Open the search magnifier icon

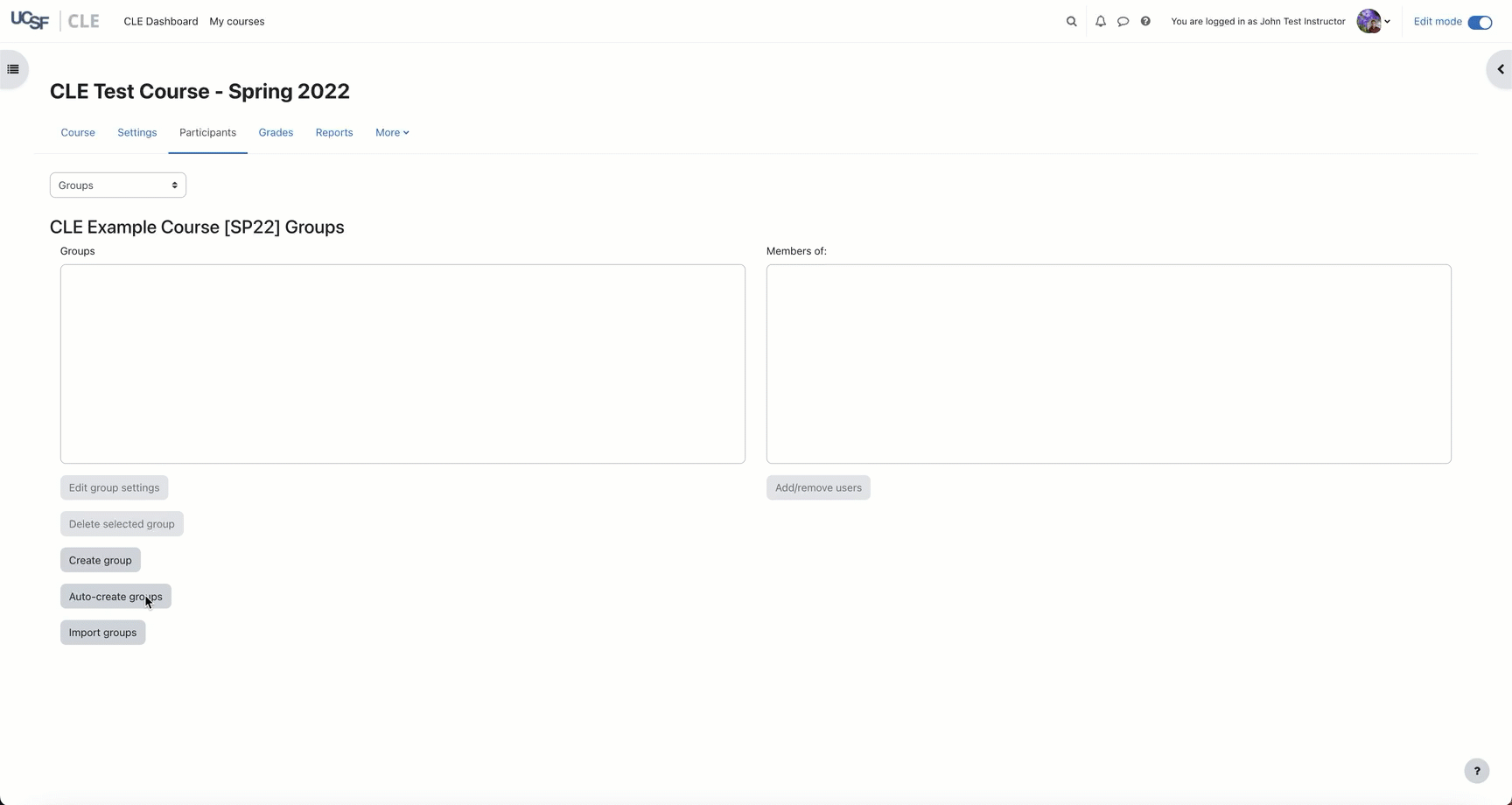[1071, 21]
